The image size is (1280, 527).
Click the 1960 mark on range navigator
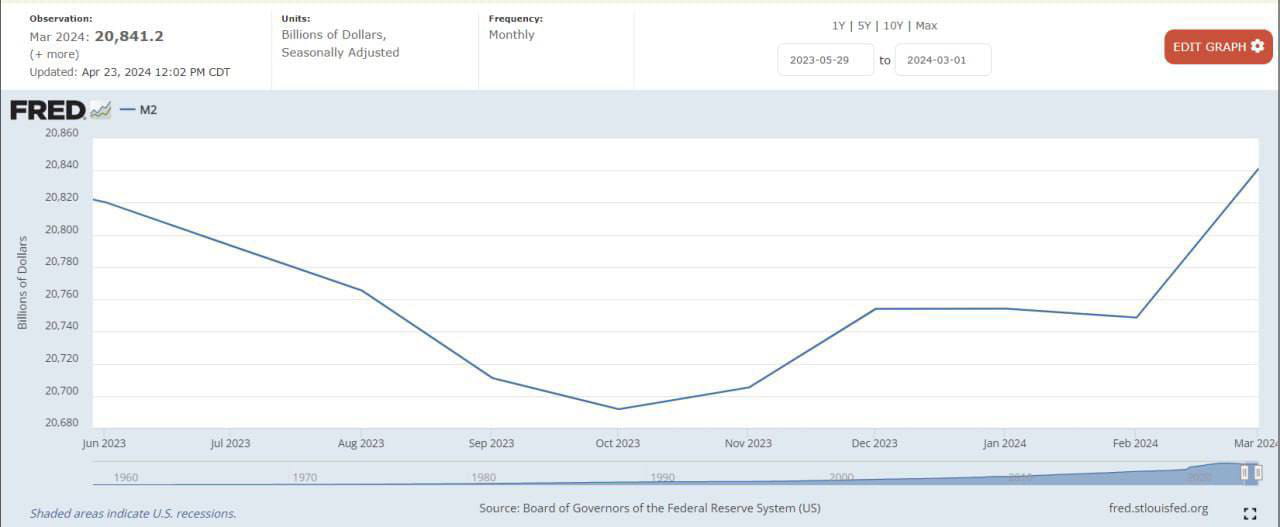click(x=126, y=477)
